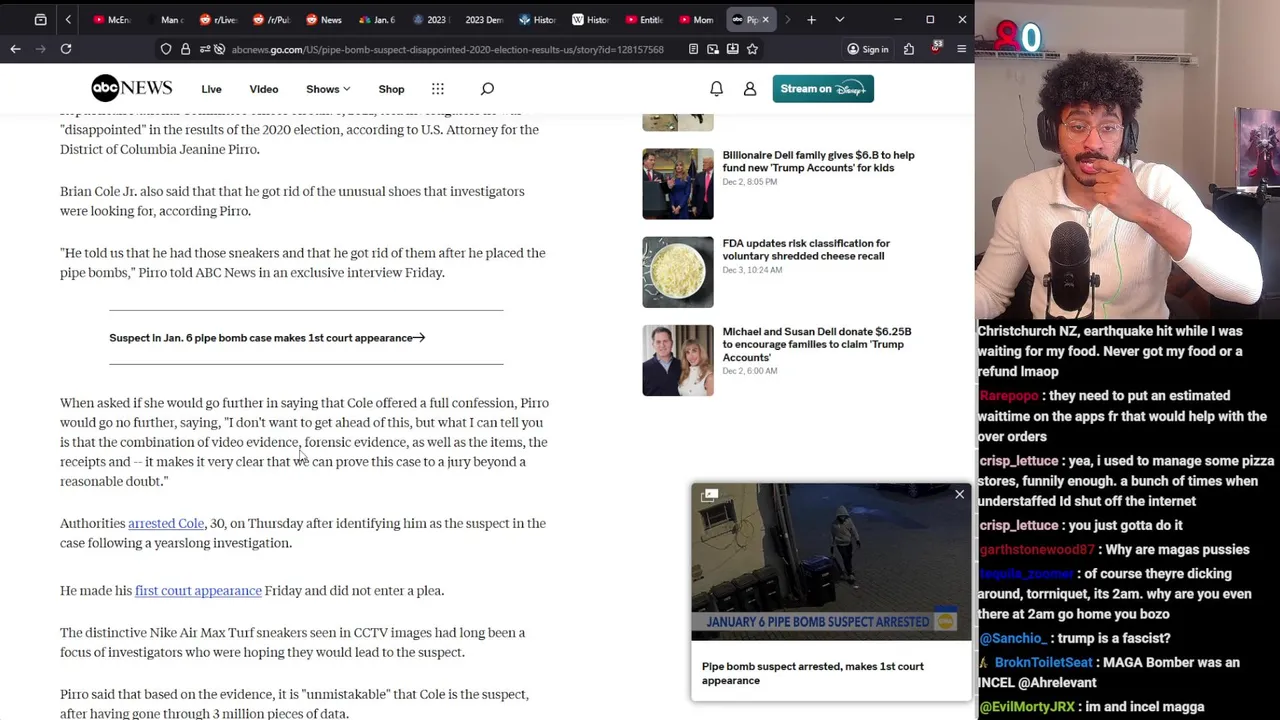Open the Live menu item
Viewport: 1280px width, 720px height.
coord(211,89)
